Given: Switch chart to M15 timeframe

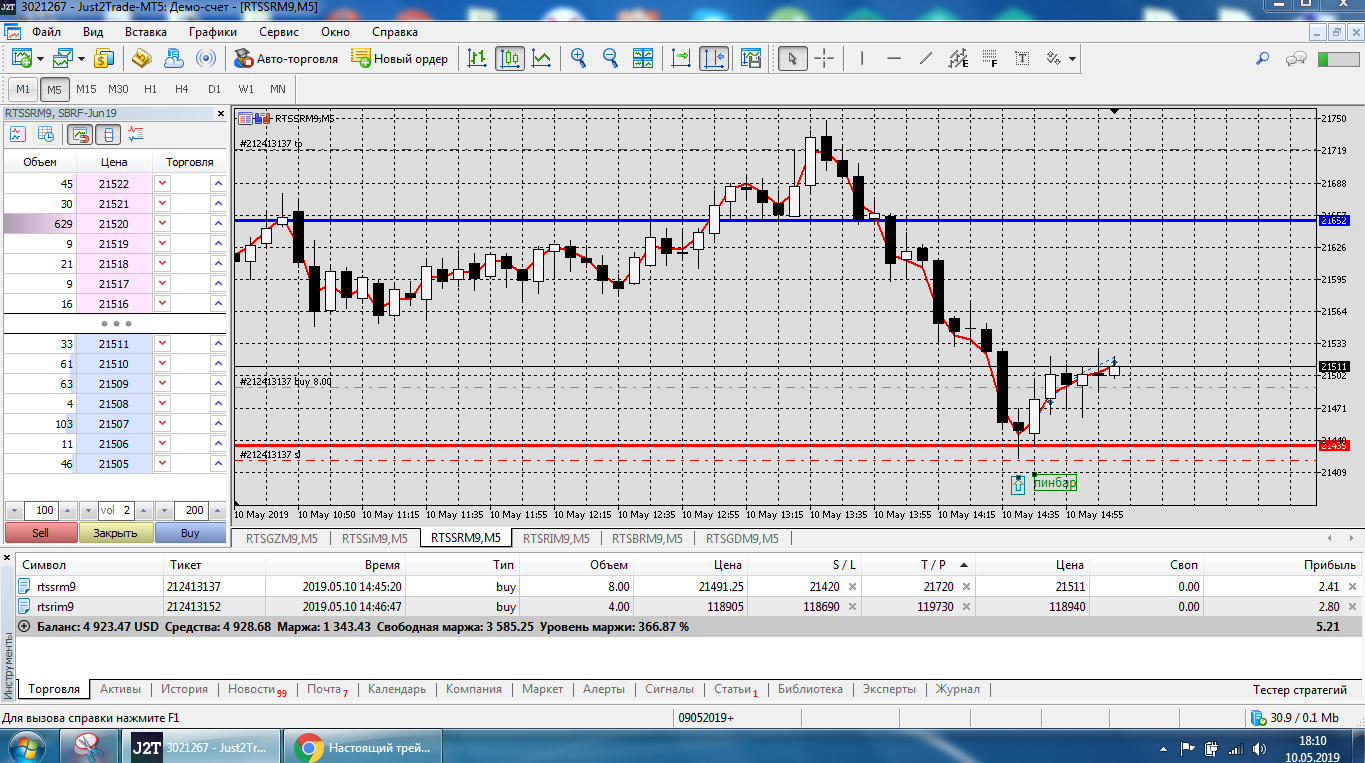Looking at the screenshot, I should coord(86,89).
